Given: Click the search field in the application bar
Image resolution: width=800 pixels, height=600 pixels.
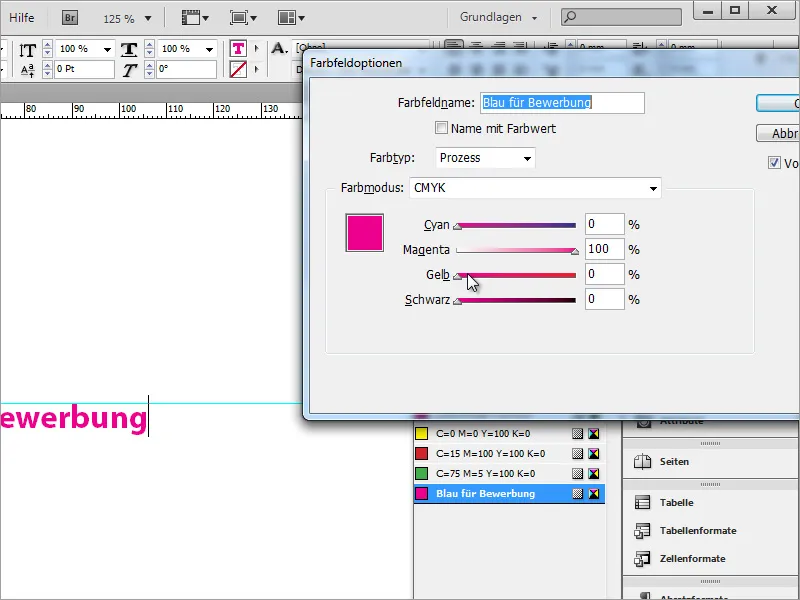Looking at the screenshot, I should point(621,17).
